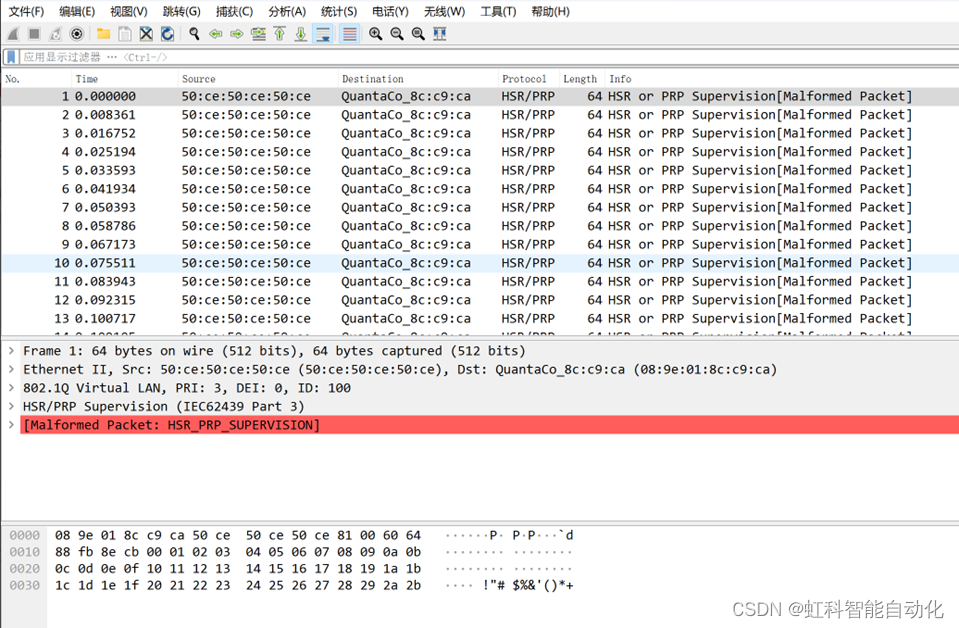The height and width of the screenshot is (628, 959).
Task: Select packet 1 at time 0.000000
Action: 480,96
